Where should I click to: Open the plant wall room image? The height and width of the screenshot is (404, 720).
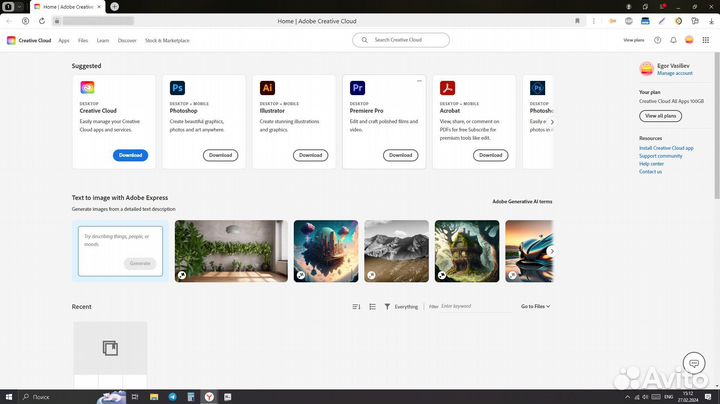point(231,251)
